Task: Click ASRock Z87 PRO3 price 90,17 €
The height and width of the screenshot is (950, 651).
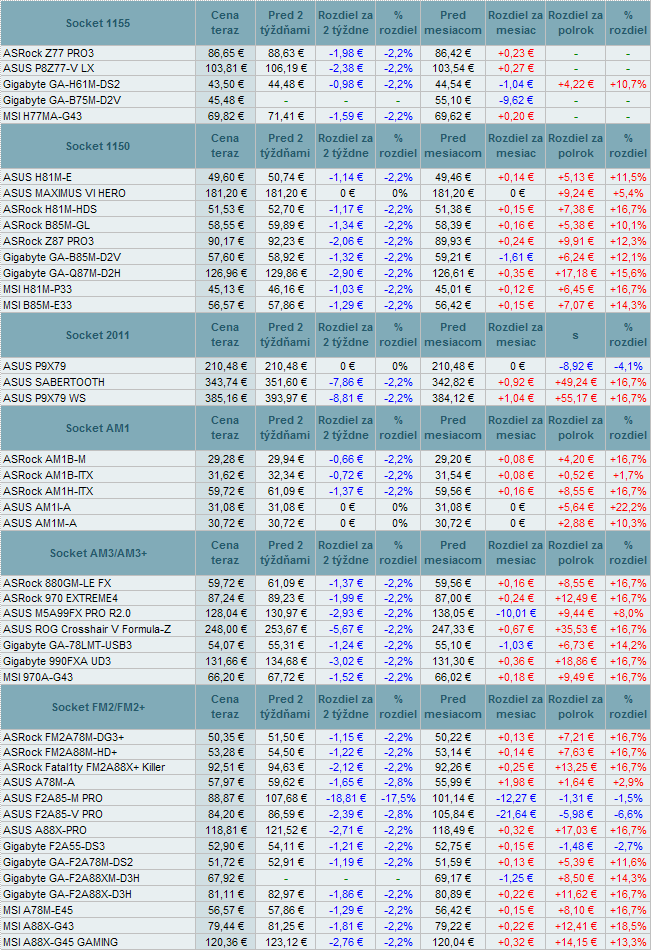Action: 226,241
